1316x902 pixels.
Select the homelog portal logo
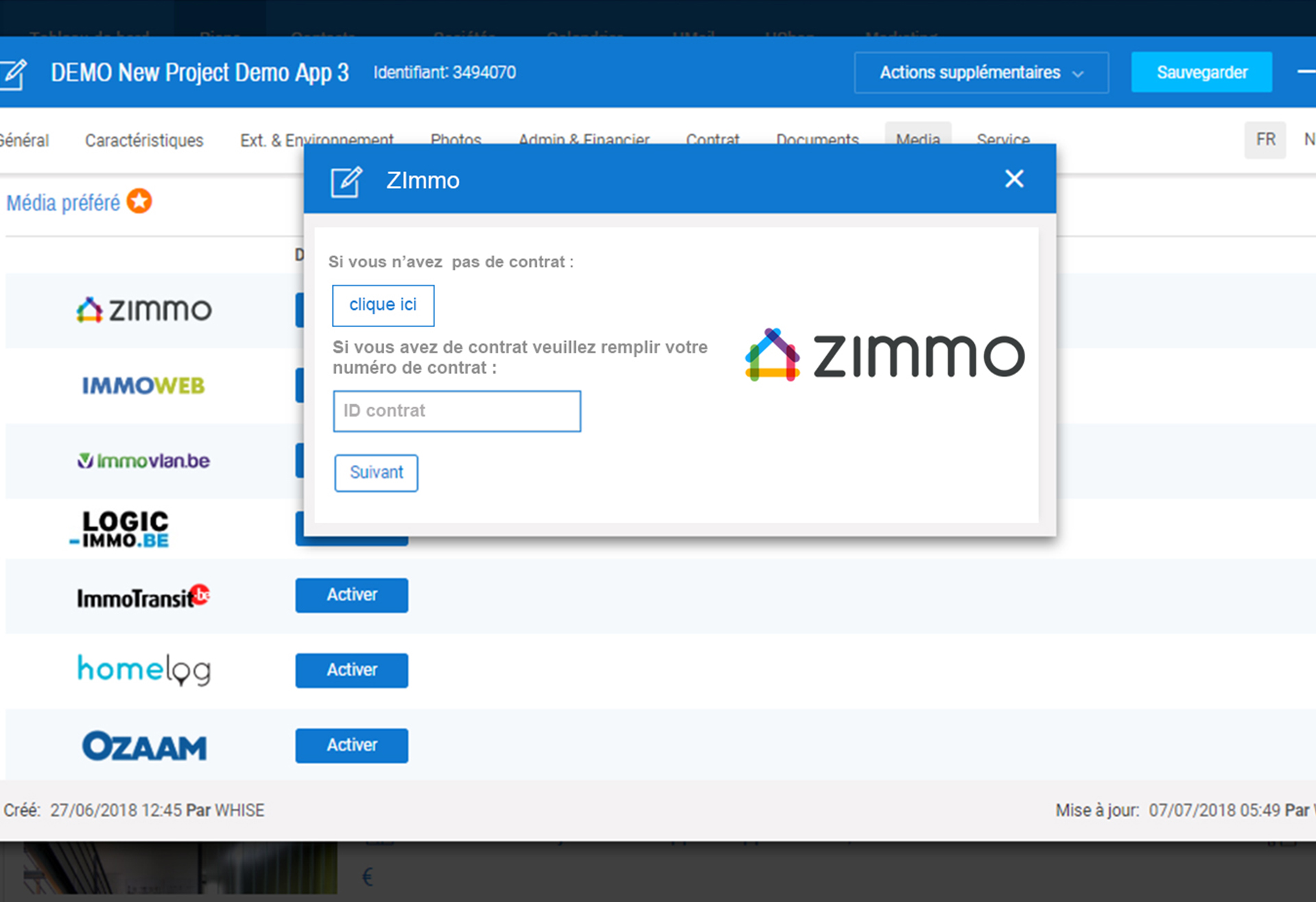[x=143, y=669]
